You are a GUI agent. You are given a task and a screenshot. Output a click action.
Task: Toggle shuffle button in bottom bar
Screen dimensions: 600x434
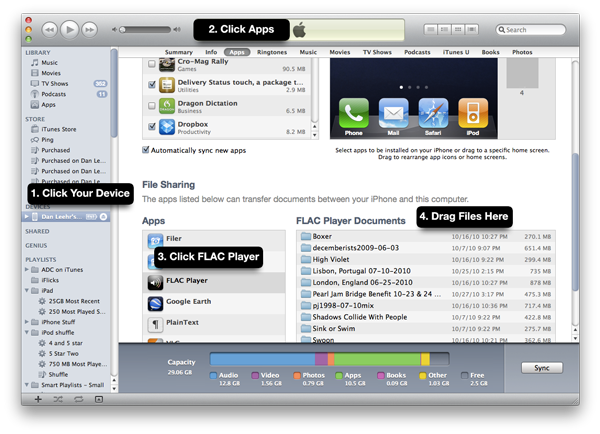pos(58,399)
